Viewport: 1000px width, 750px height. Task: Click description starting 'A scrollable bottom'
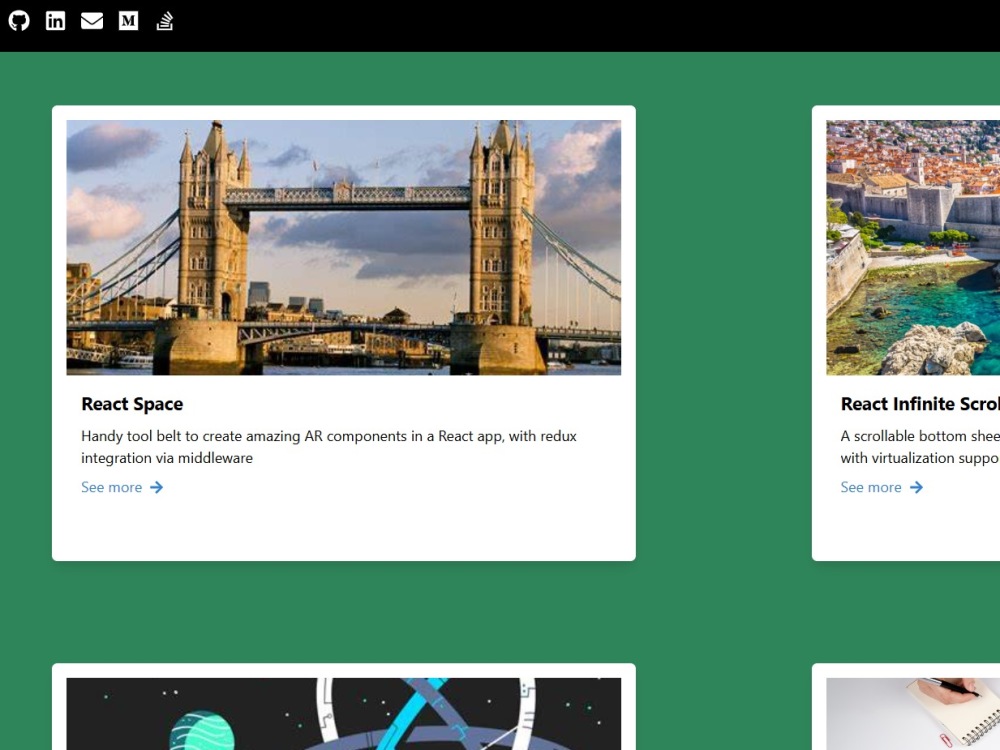pos(920,446)
